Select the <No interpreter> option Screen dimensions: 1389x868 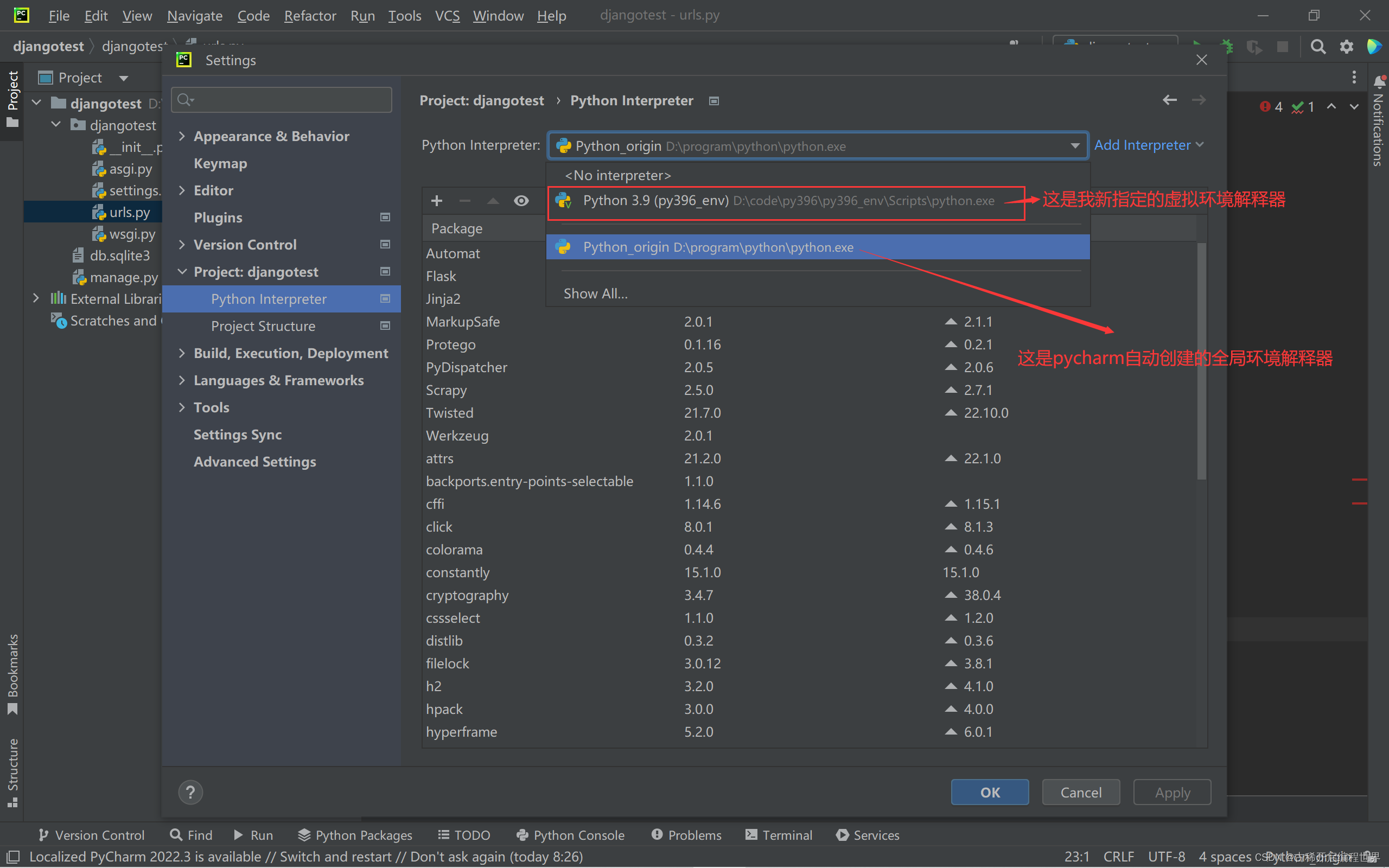tap(817, 175)
